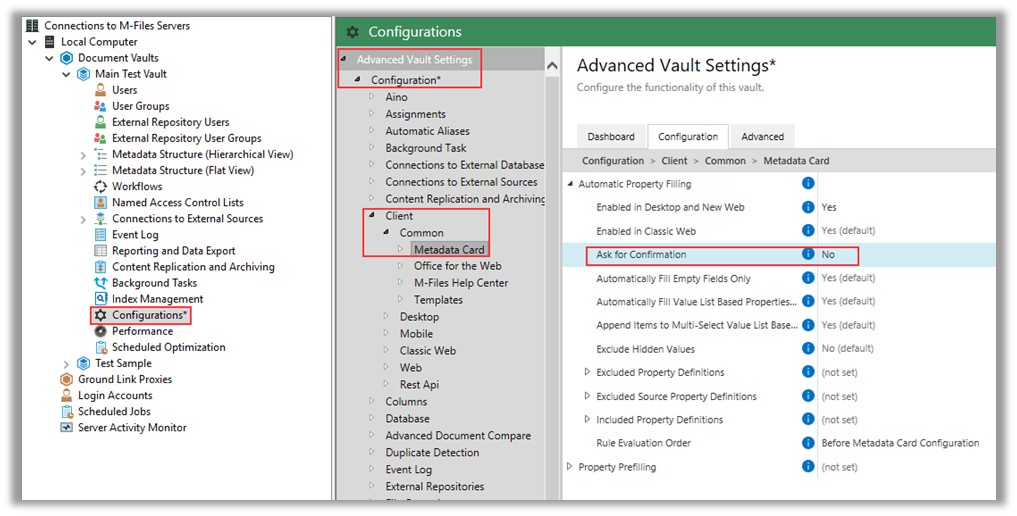Click the Ask for Confirmation value No
1017x516 pixels.
(x=828, y=255)
